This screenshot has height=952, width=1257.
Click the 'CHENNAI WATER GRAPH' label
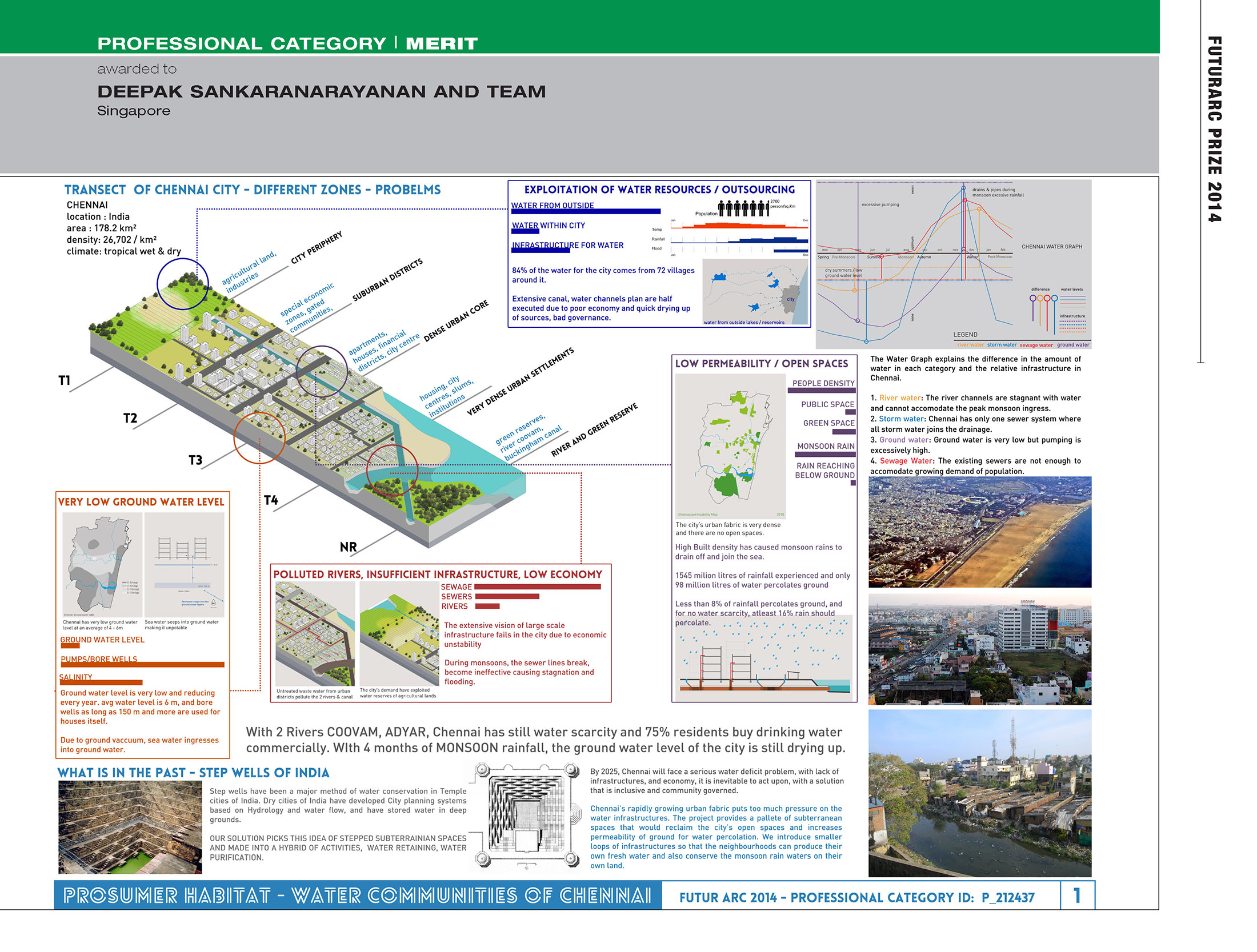pos(1052,247)
